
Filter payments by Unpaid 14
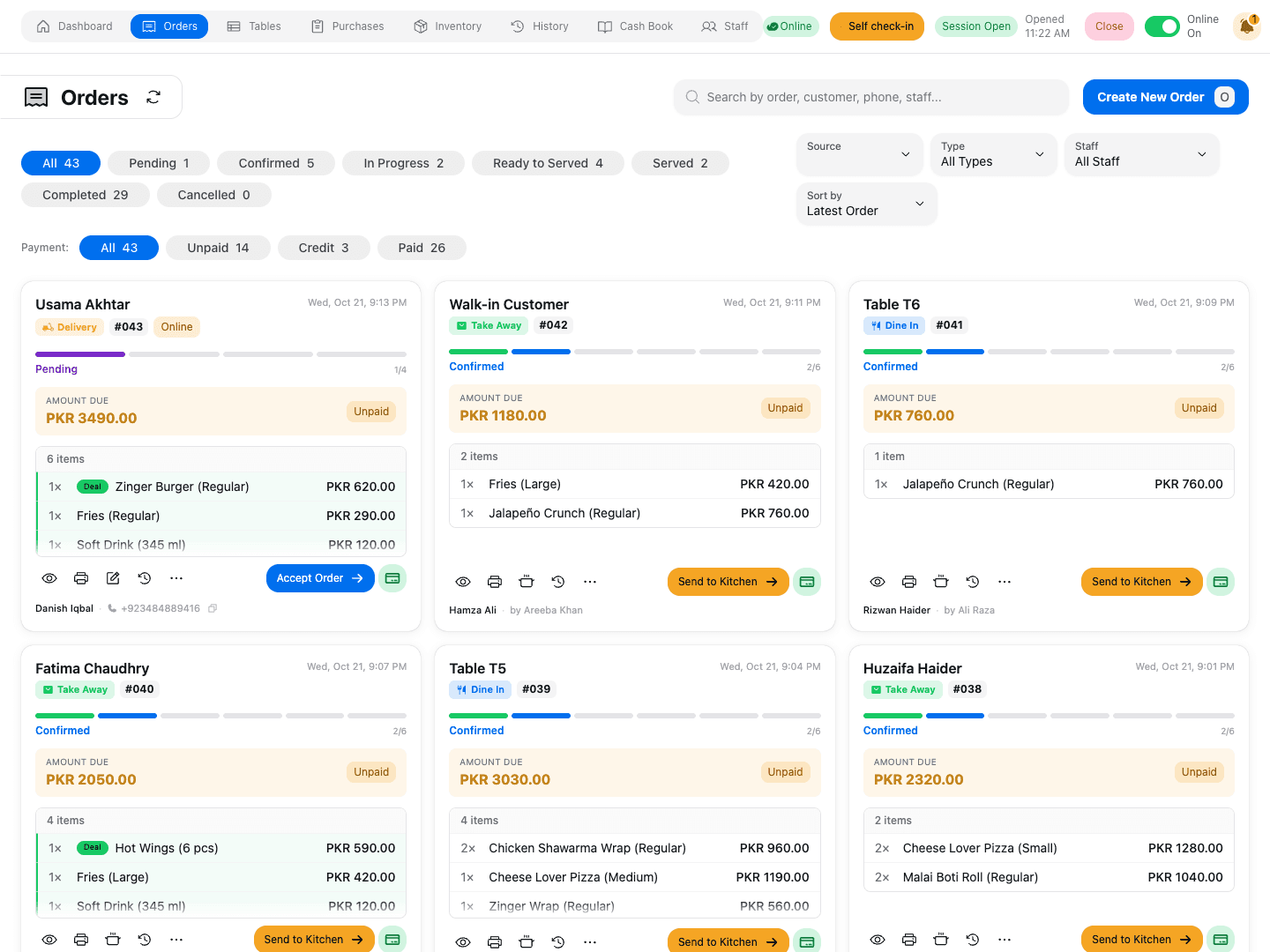click(218, 248)
